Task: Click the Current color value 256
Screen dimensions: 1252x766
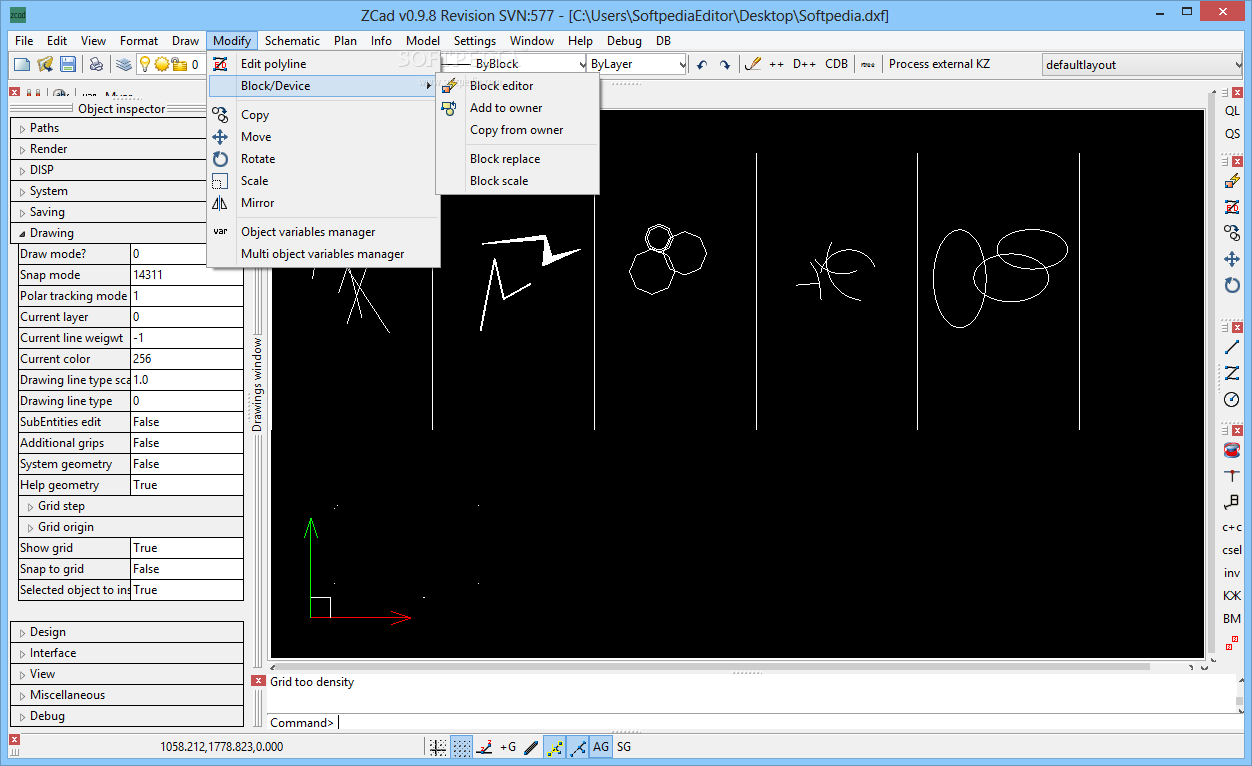Action: click(x=187, y=359)
